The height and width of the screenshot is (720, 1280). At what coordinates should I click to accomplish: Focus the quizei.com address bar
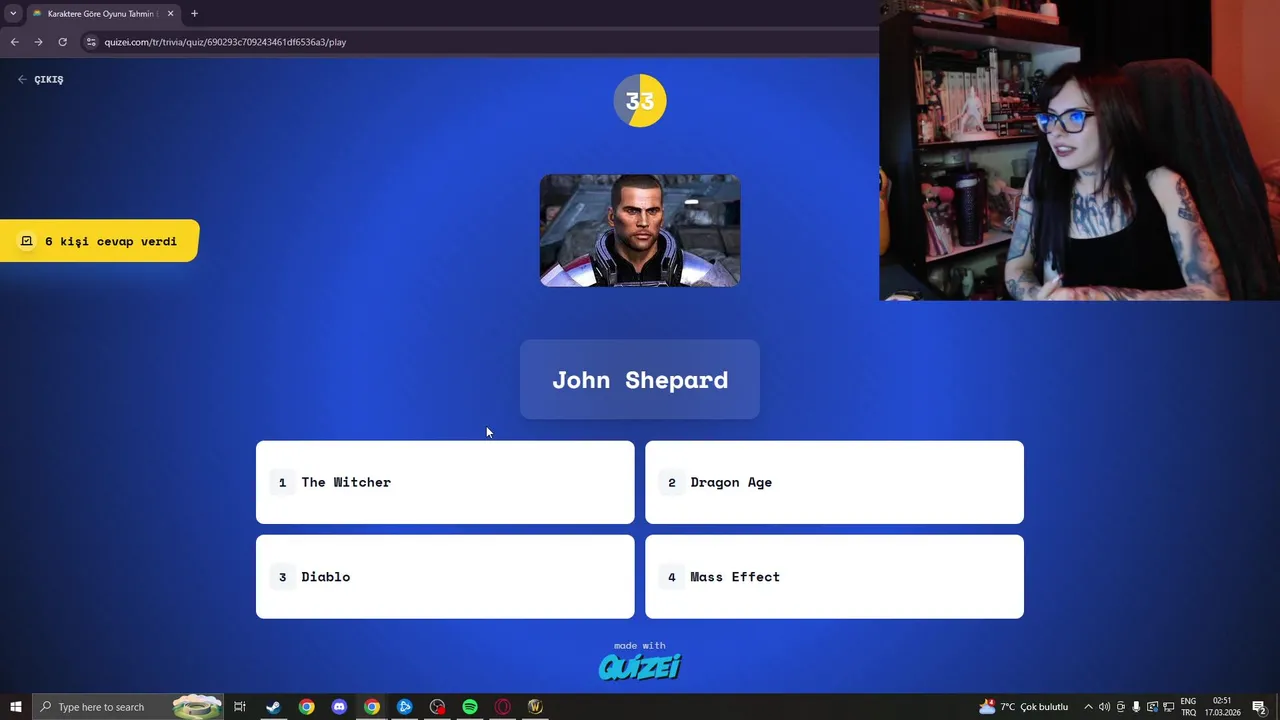pyautogui.click(x=480, y=42)
